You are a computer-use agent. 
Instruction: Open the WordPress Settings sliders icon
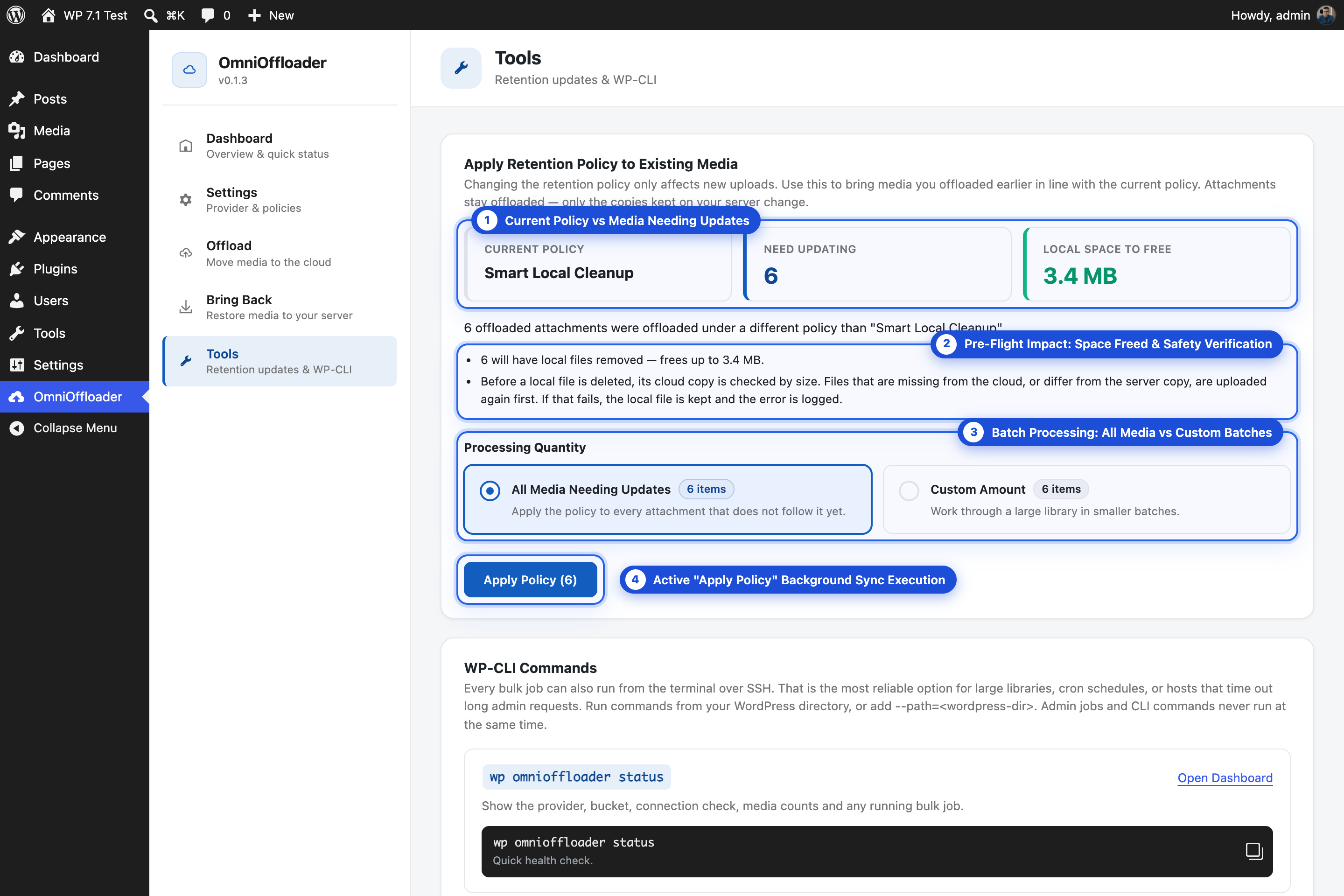(x=17, y=364)
